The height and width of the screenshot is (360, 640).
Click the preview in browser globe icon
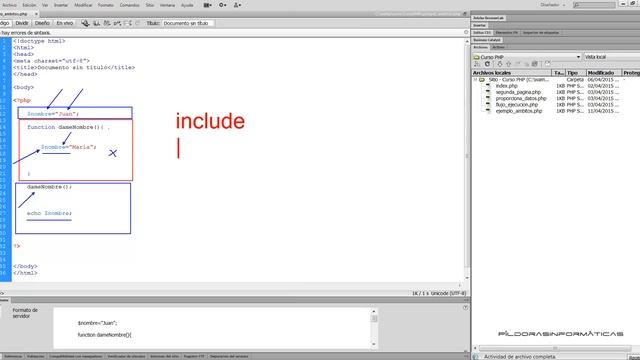click(x=85, y=23)
